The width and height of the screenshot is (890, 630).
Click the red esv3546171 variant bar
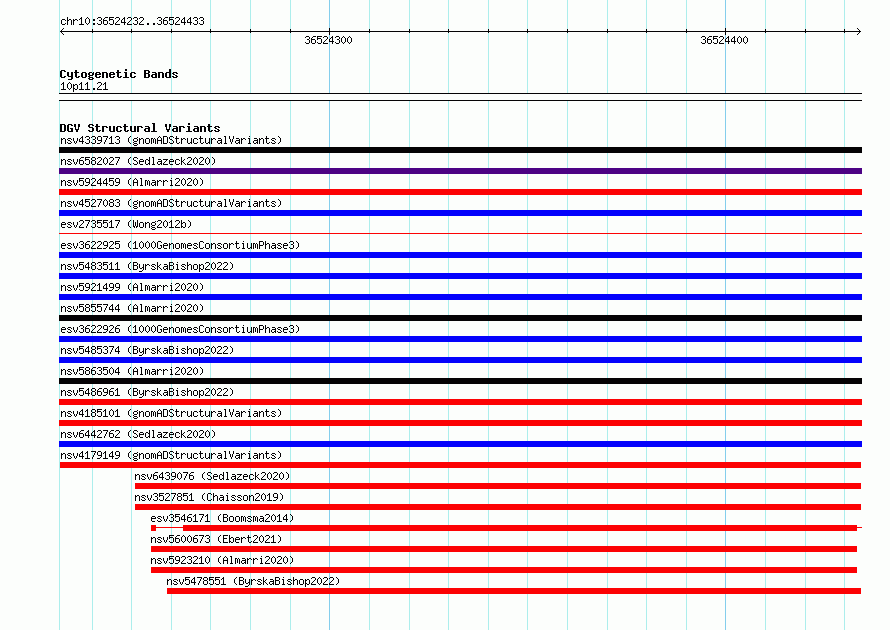coord(504,528)
